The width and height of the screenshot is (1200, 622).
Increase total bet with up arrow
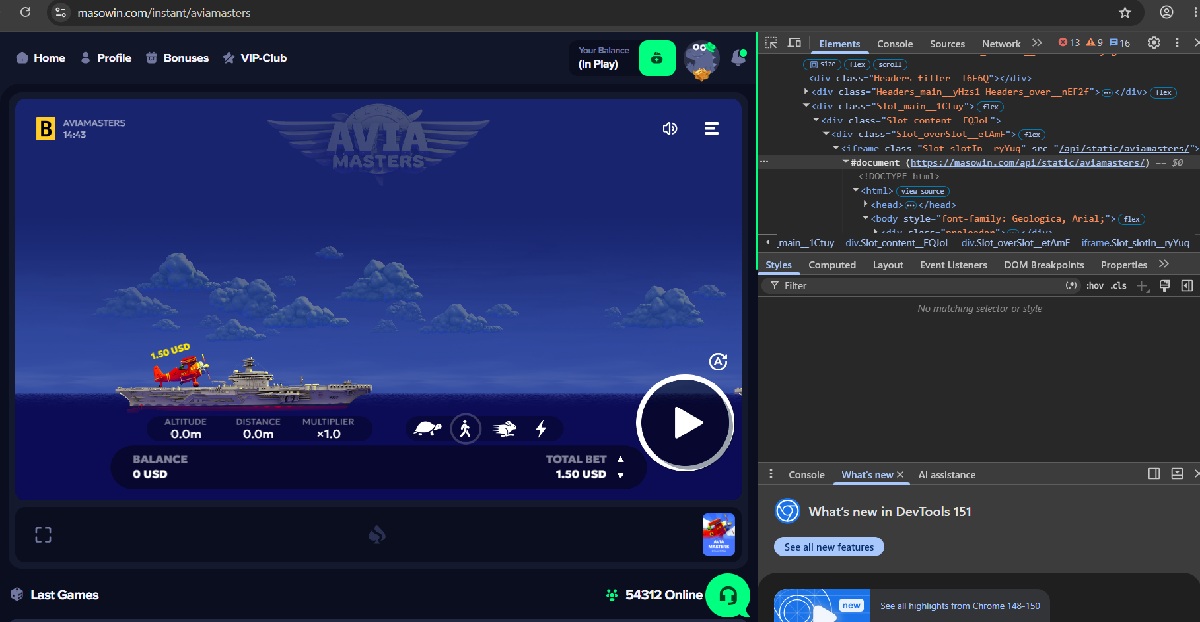(620, 459)
